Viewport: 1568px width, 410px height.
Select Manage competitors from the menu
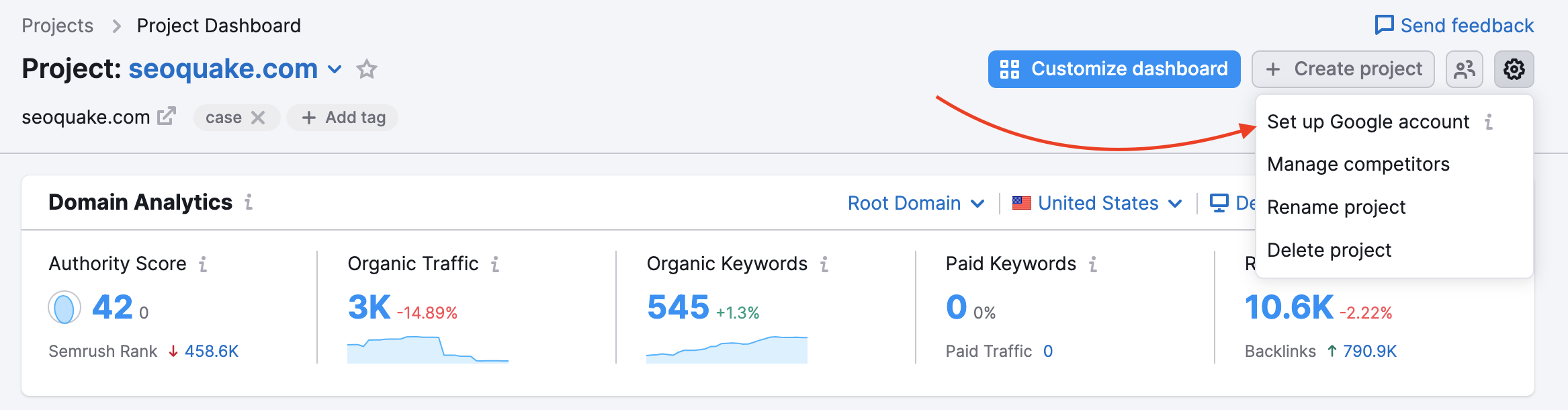[1395, 164]
